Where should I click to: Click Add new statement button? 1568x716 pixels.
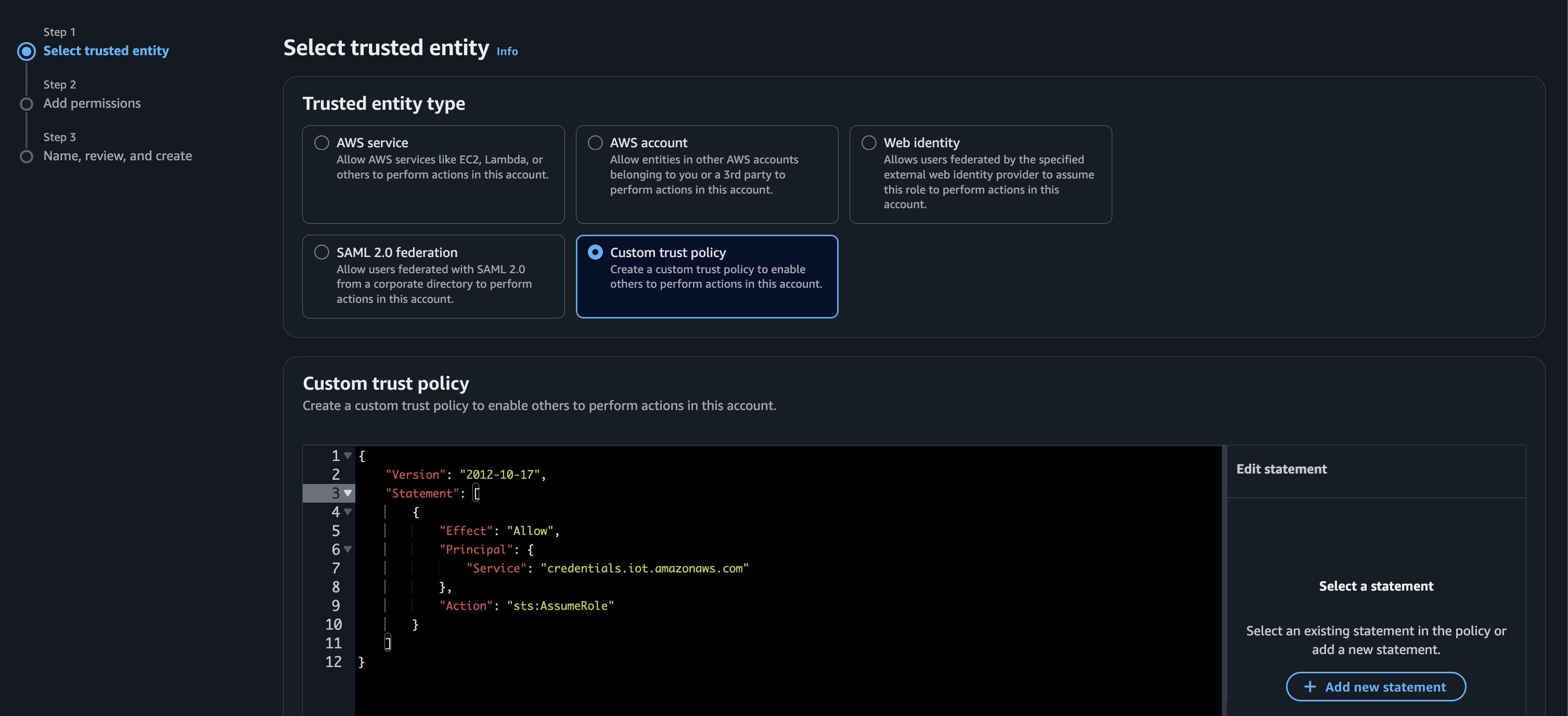(1376, 687)
